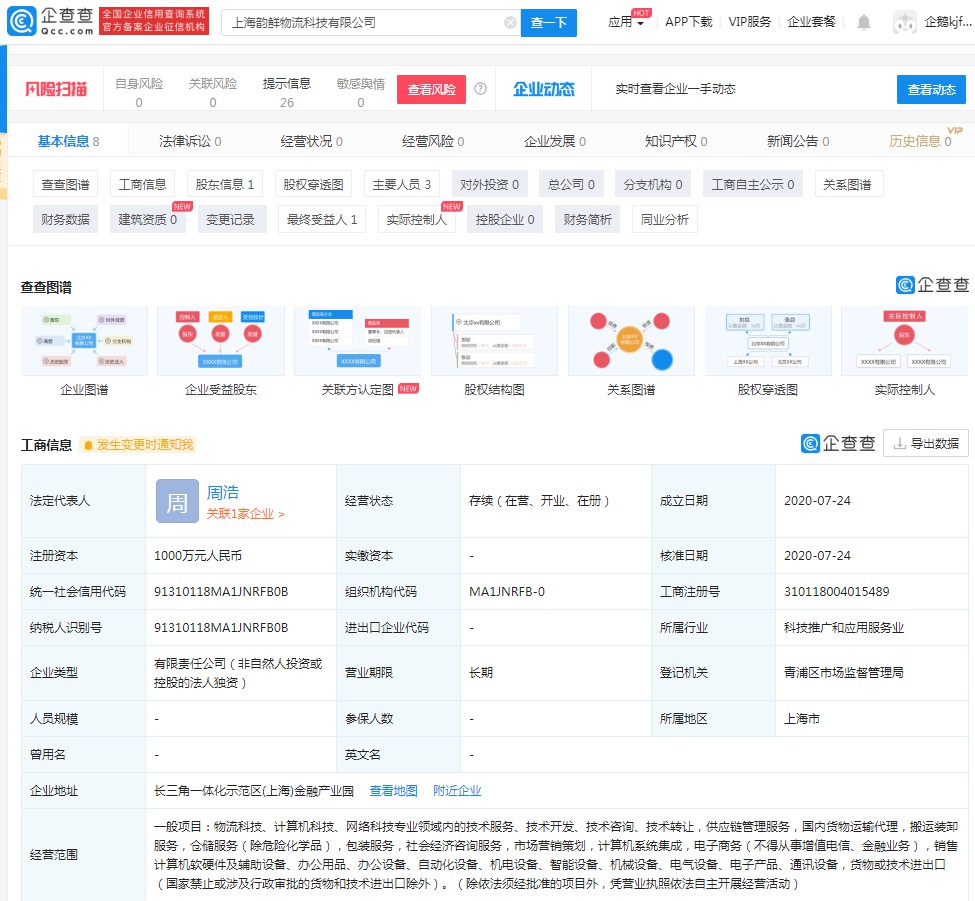Switch to the 新闻公告 tab

[798, 141]
